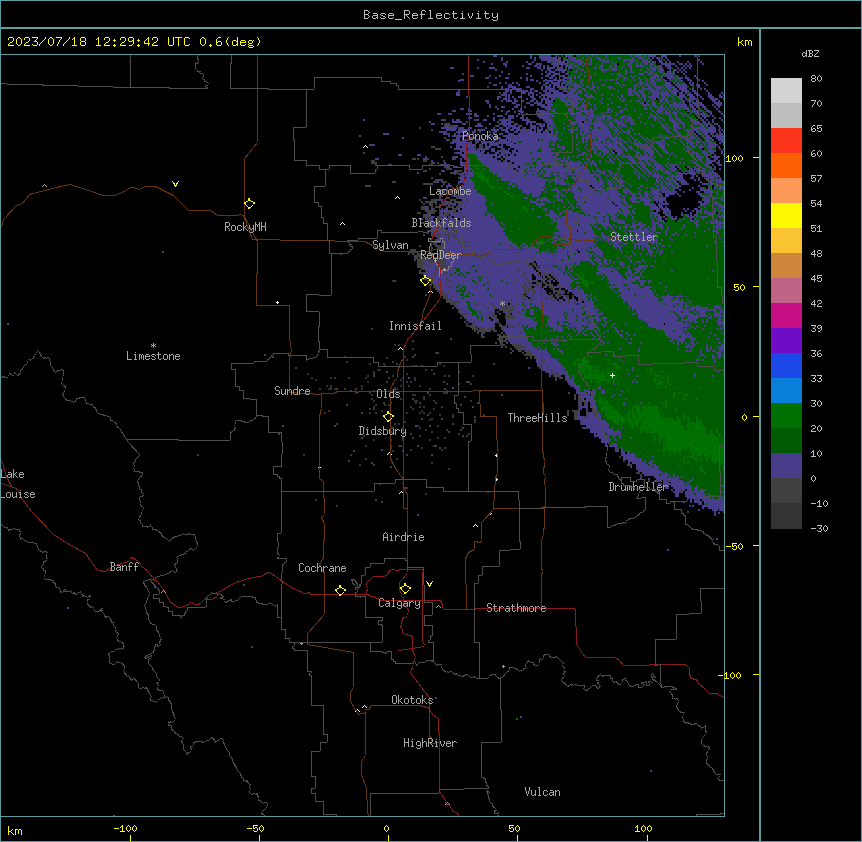Screen dimensions: 862x842
Task: Click the yellow diamond marker above Didsbury
Action: (x=388, y=417)
